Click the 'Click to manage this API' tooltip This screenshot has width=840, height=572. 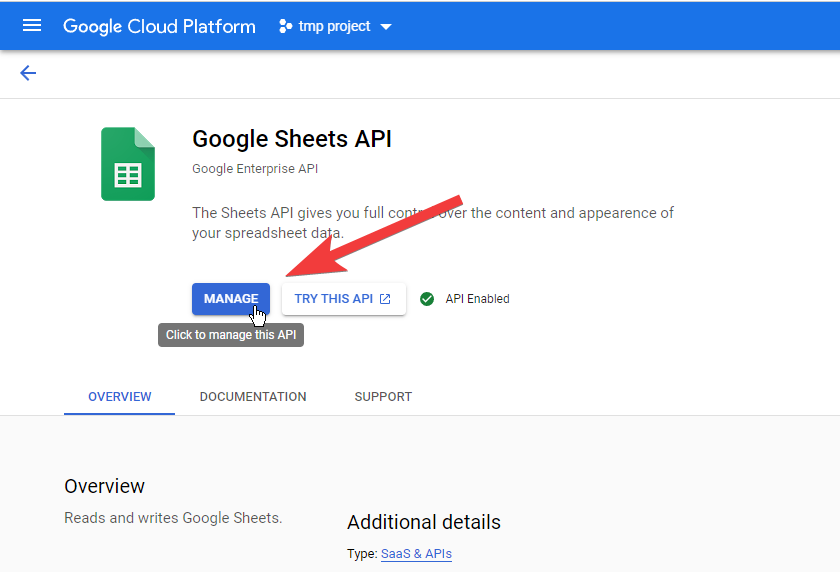[x=230, y=335]
